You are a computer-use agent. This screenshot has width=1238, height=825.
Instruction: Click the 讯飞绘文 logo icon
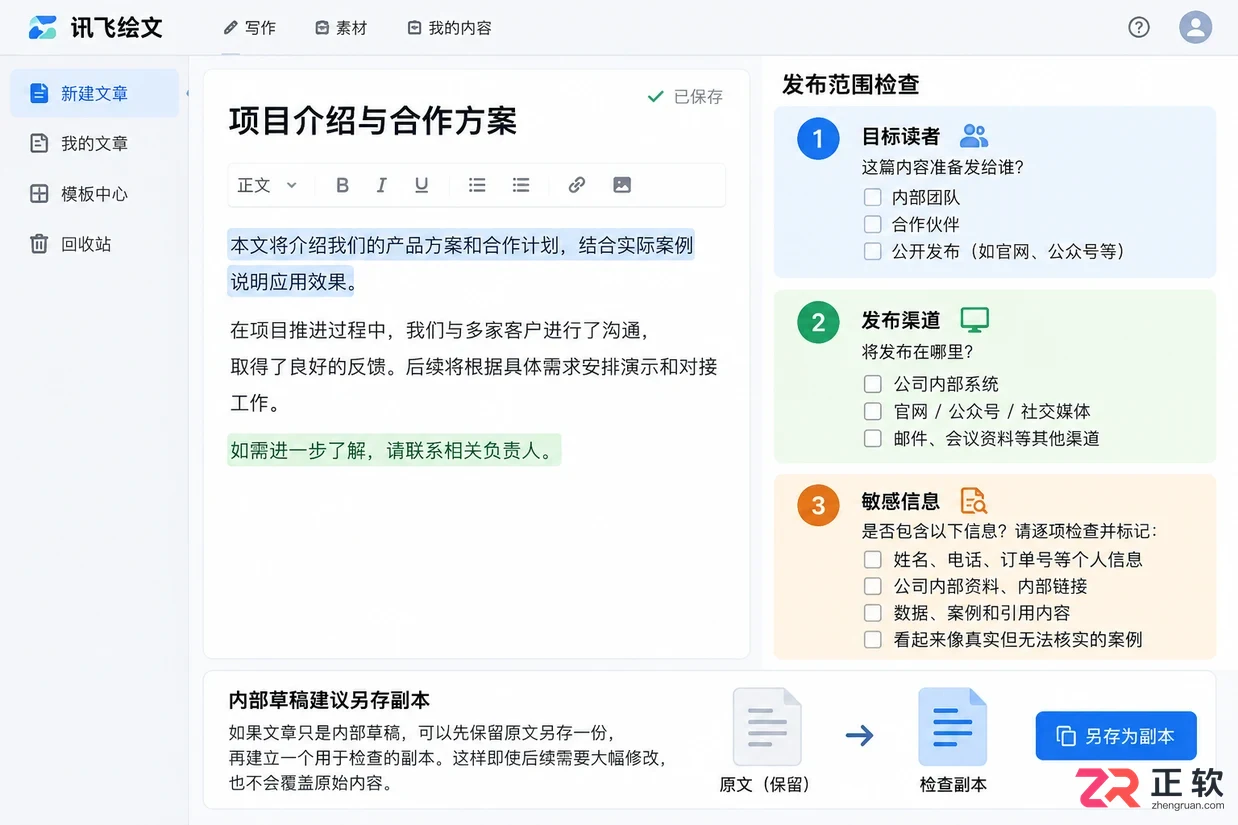click(43, 27)
